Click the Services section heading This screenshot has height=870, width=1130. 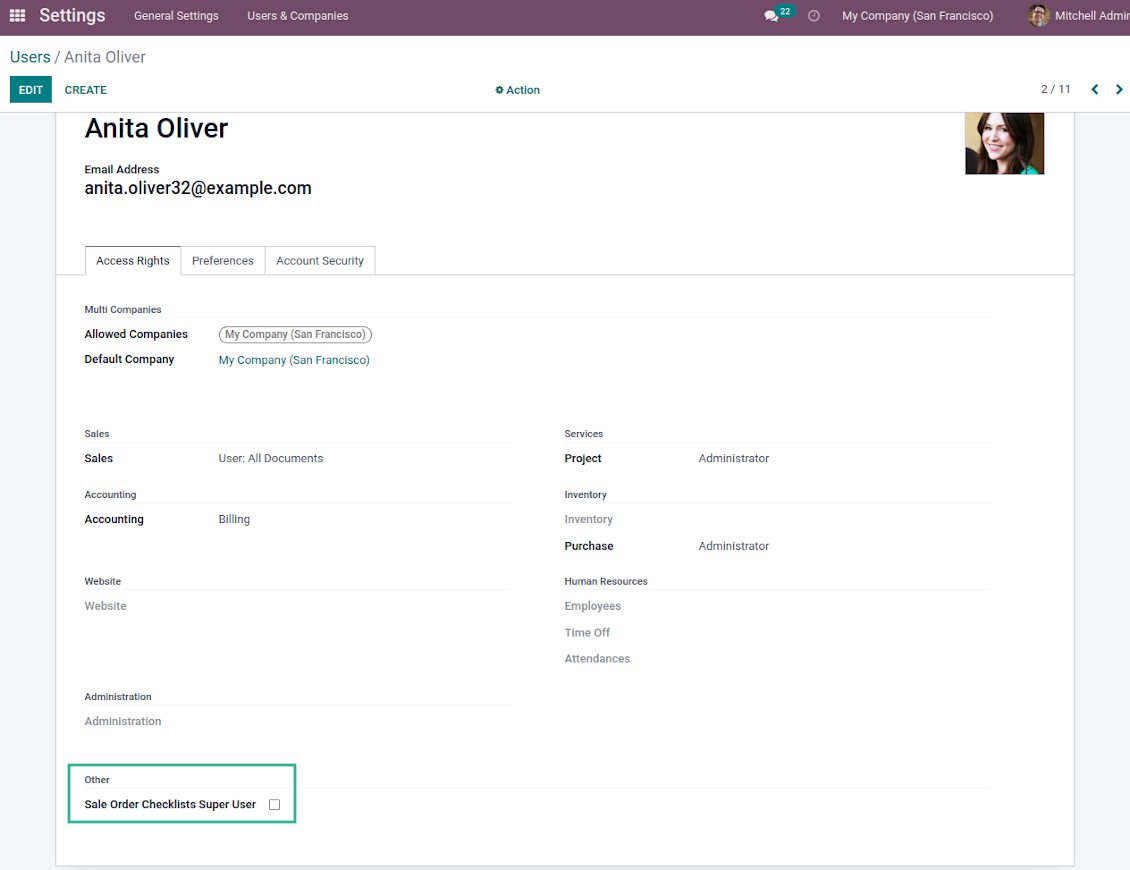[x=584, y=434]
